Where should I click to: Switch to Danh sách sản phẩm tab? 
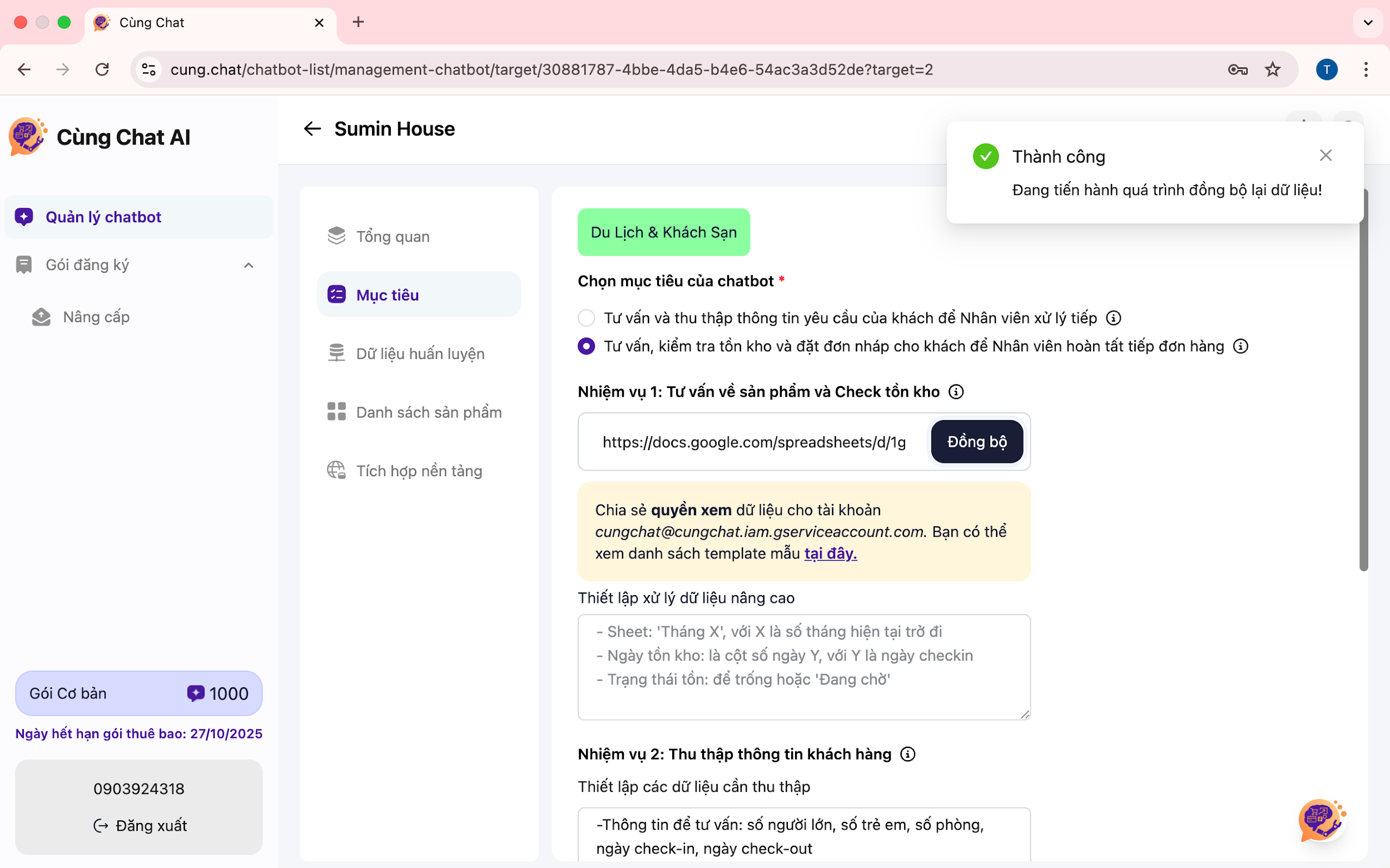click(428, 412)
